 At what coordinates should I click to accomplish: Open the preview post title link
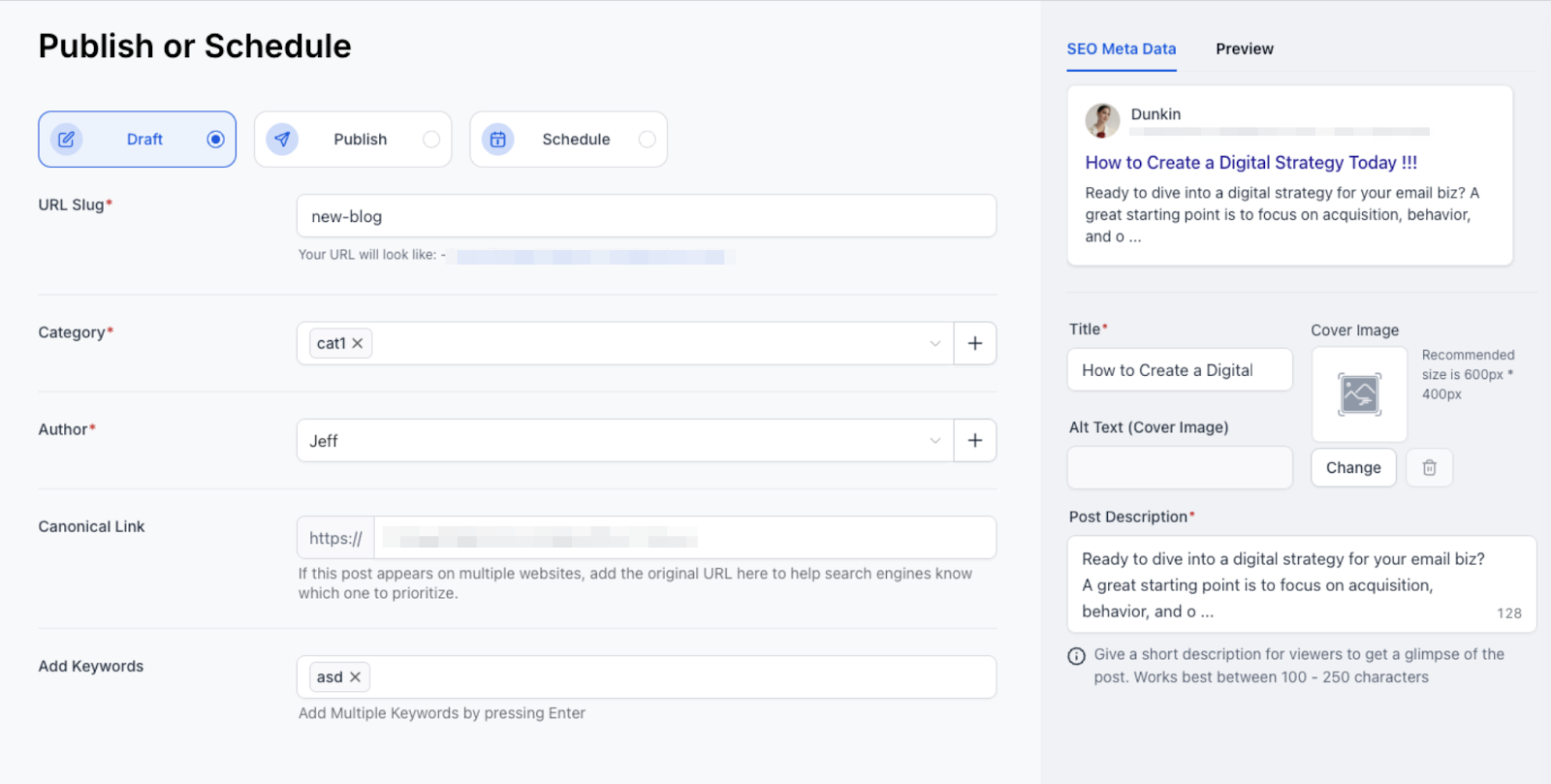[1250, 163]
